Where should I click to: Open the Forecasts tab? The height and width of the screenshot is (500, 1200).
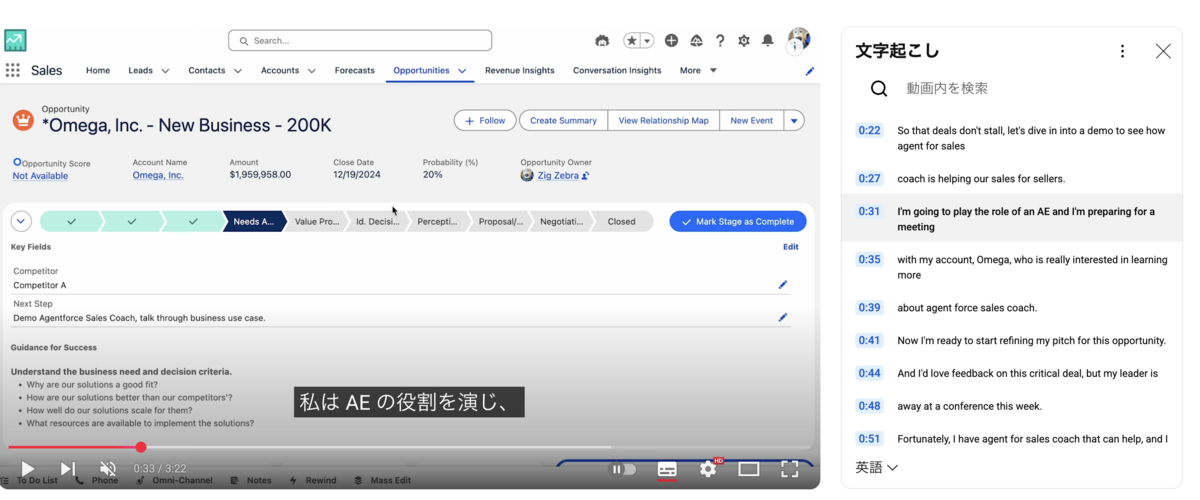tap(355, 71)
